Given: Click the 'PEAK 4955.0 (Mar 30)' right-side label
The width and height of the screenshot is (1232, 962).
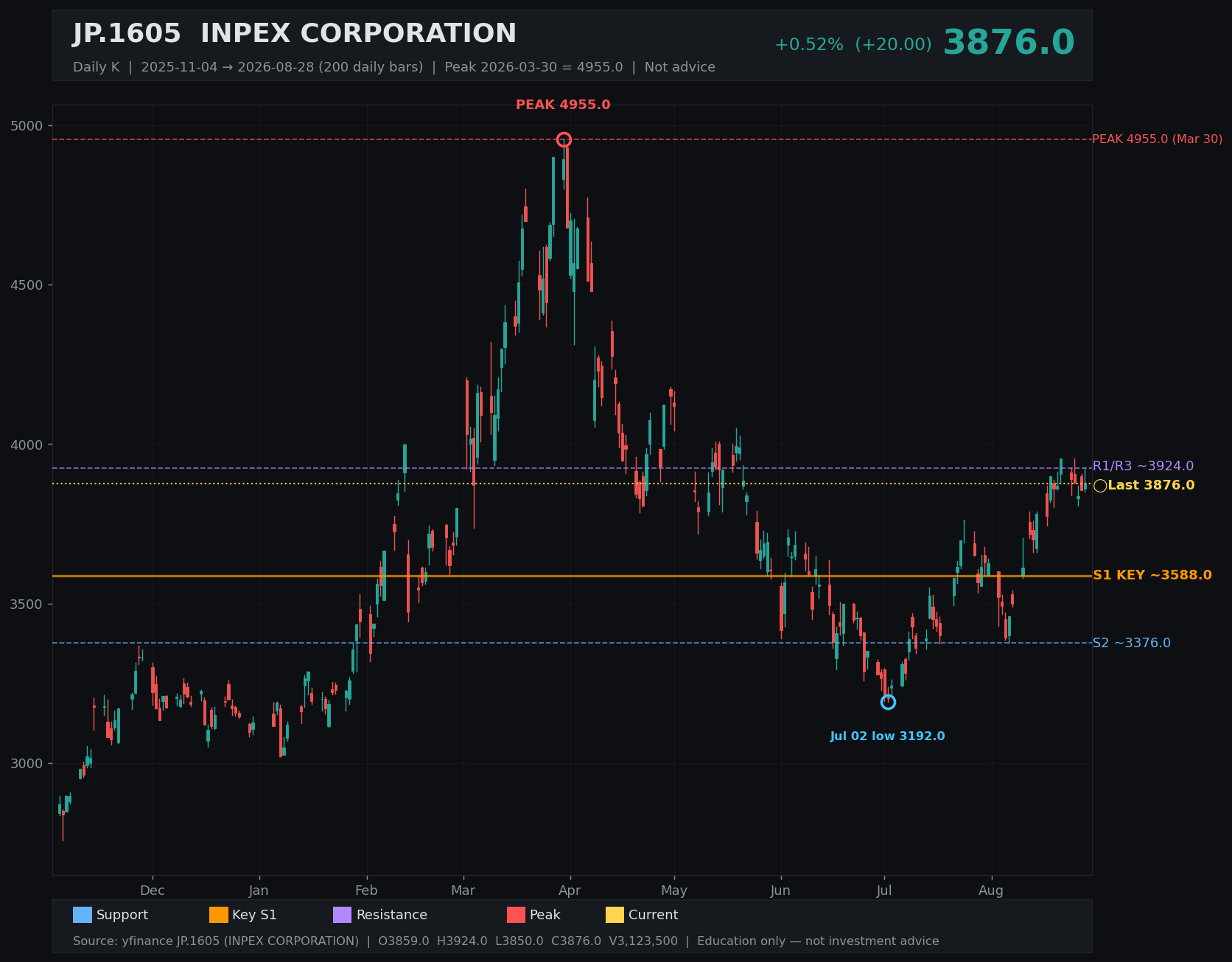Looking at the screenshot, I should click(1157, 139).
